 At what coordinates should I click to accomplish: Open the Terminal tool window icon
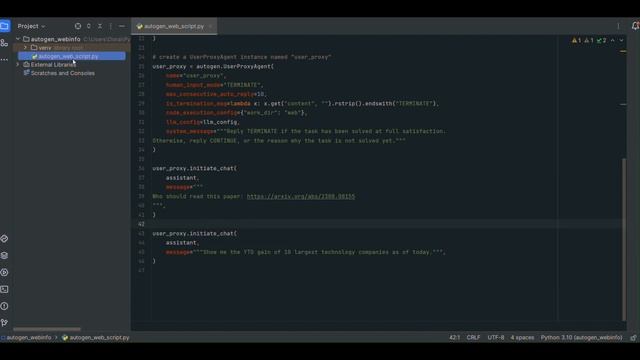pos(4,289)
